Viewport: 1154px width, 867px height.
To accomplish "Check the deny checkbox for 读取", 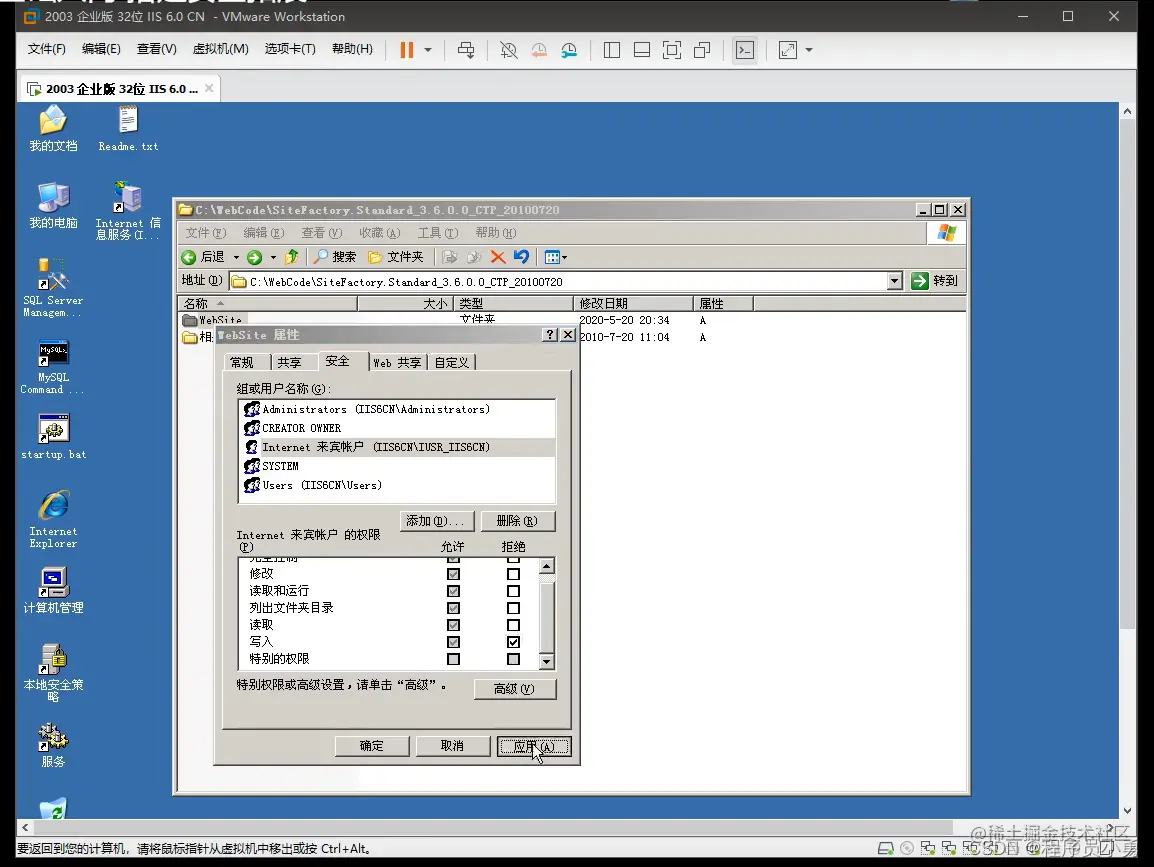I will [x=513, y=625].
